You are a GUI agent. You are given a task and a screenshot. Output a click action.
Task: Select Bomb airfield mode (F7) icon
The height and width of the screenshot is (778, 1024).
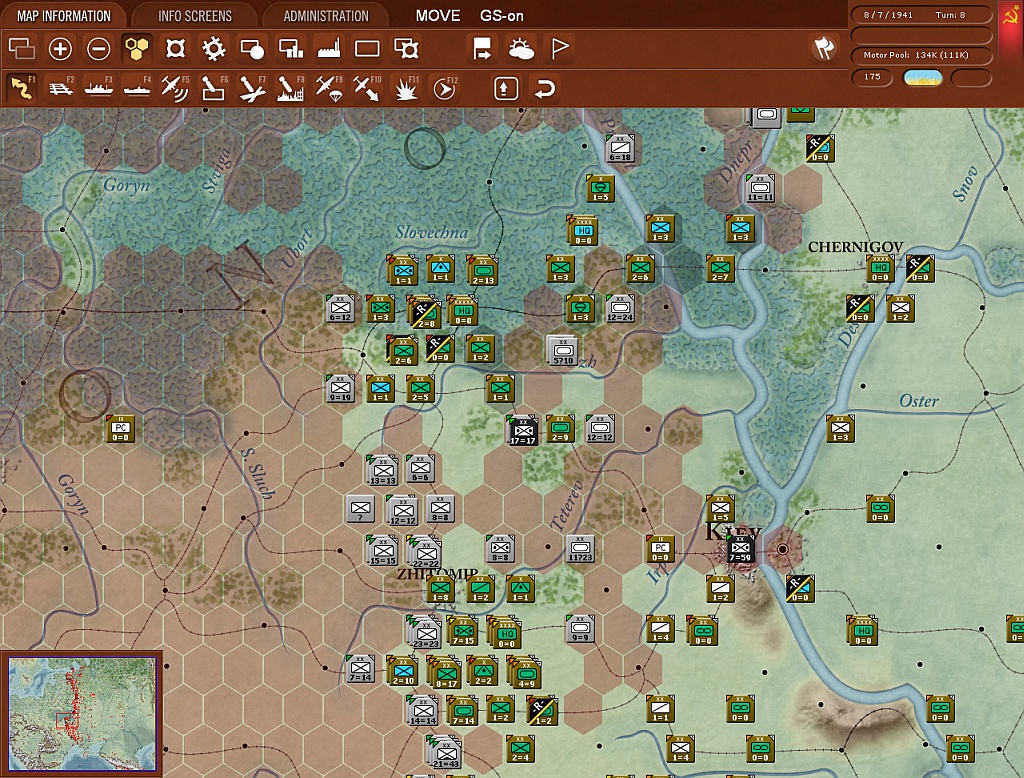tap(252, 88)
